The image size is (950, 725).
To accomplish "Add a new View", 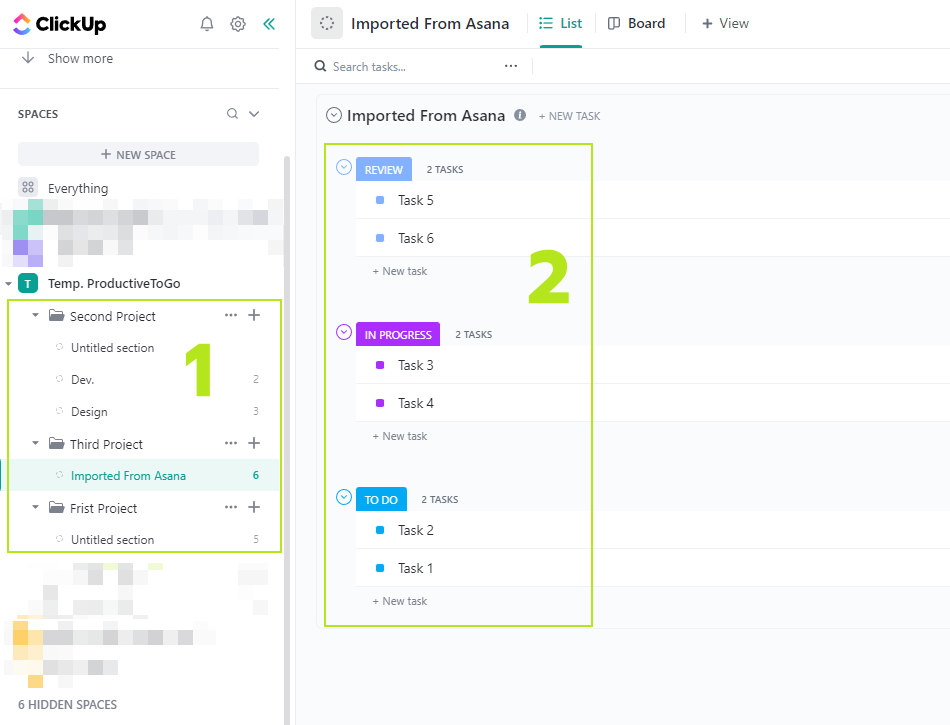I will [725, 23].
